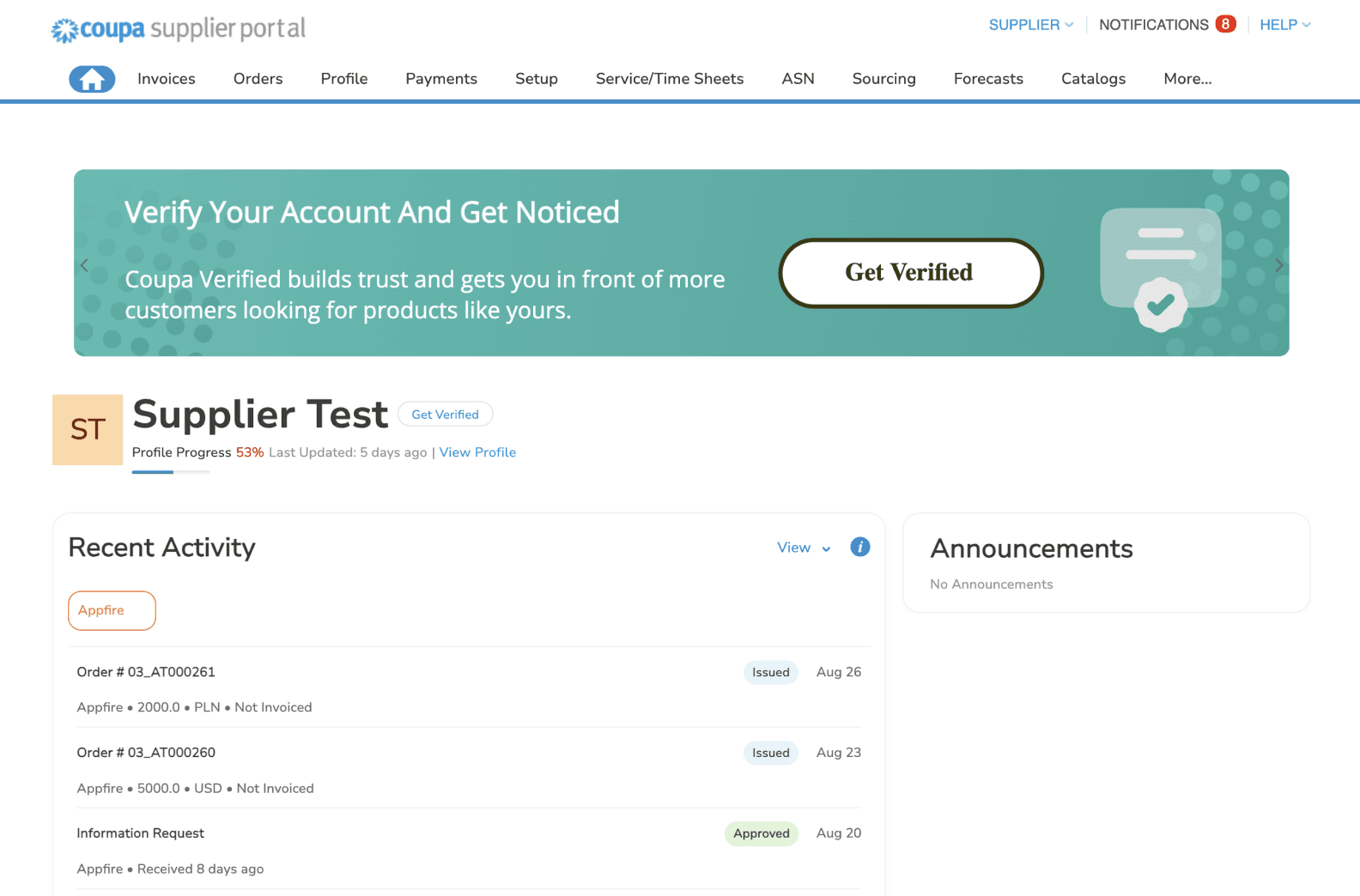Open the notifications count badge 8
Image resolution: width=1360 pixels, height=896 pixels.
(1225, 24)
